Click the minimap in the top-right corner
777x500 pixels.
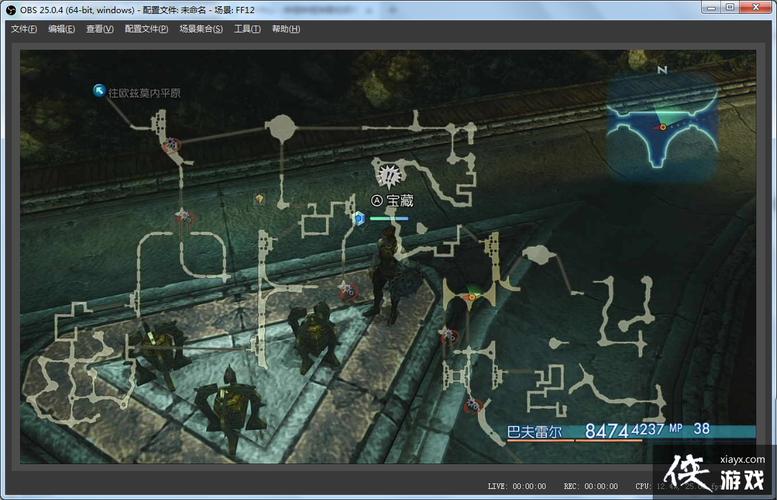click(663, 126)
